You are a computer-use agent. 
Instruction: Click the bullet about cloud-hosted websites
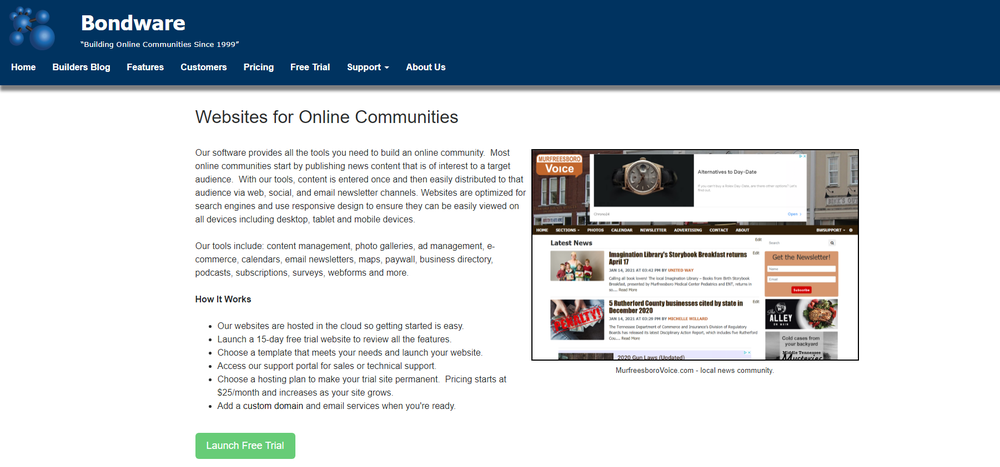(341, 325)
